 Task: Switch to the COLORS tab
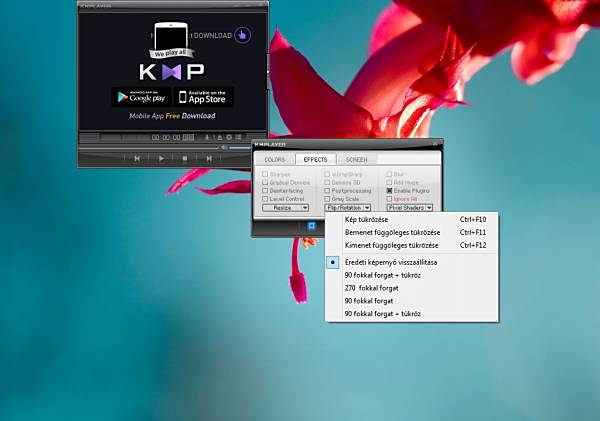click(x=275, y=160)
